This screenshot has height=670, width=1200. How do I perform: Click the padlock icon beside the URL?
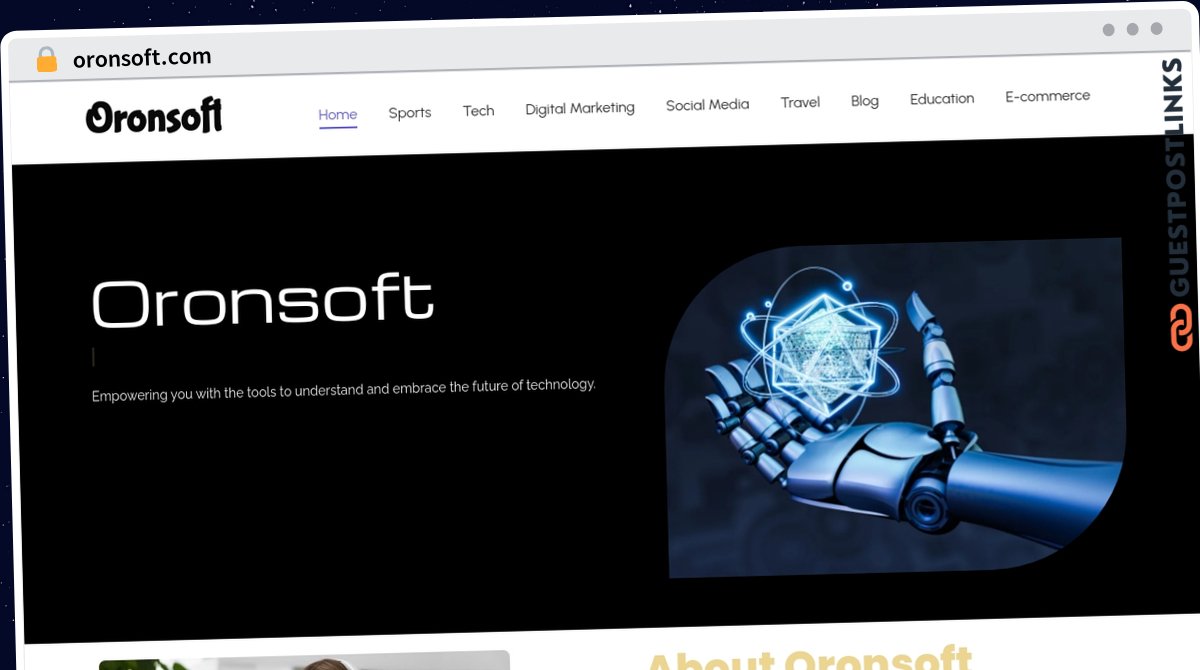pos(47,60)
